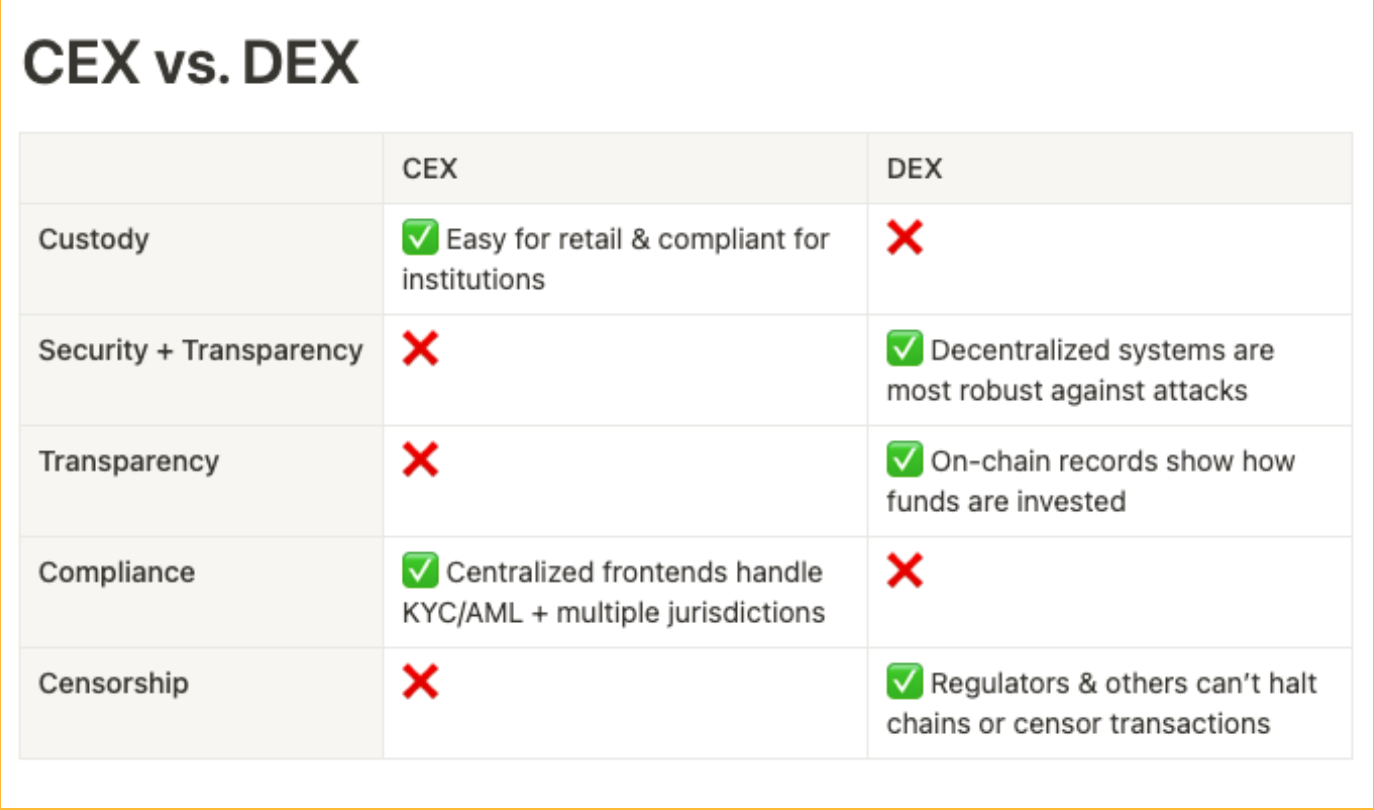
Task: Click green checkmark beside Centralized frontends text
Action: pyautogui.click(x=420, y=572)
